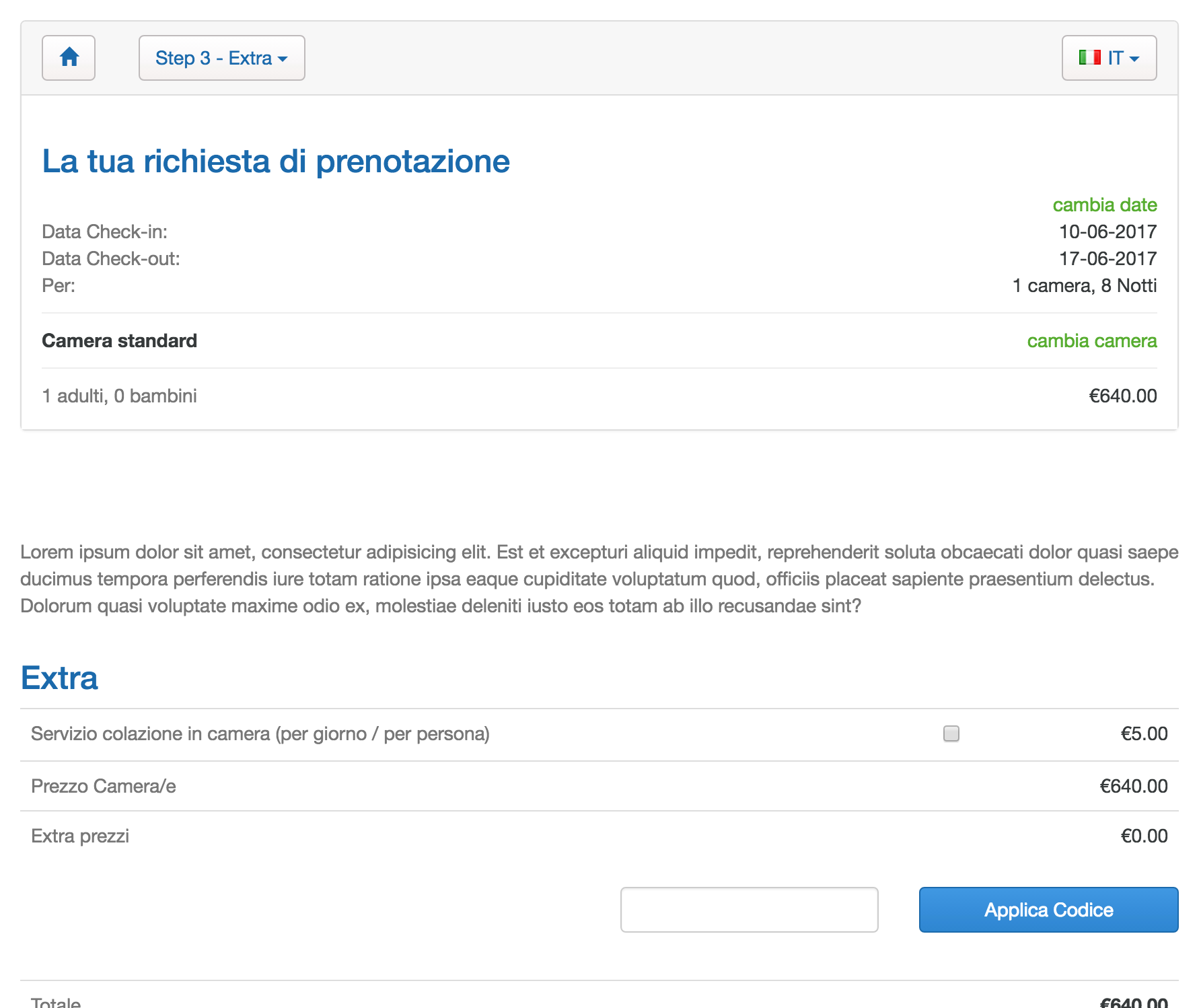Click the "1 adulti, 0 bambini" text
The image size is (1199, 1008).
pos(119,396)
